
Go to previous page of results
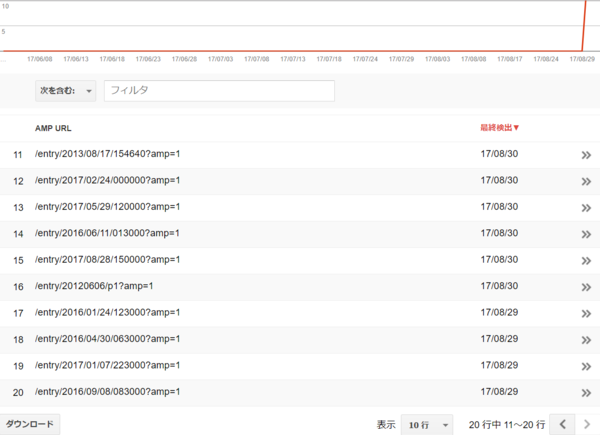coord(562,424)
